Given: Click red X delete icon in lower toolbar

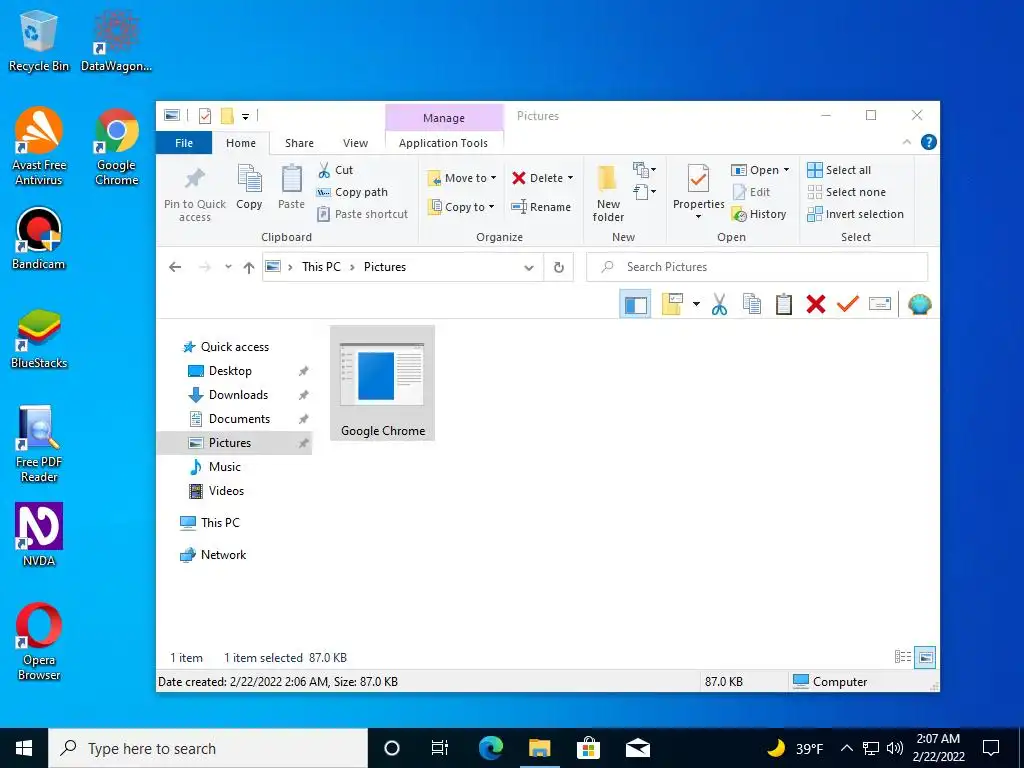Looking at the screenshot, I should 816,304.
